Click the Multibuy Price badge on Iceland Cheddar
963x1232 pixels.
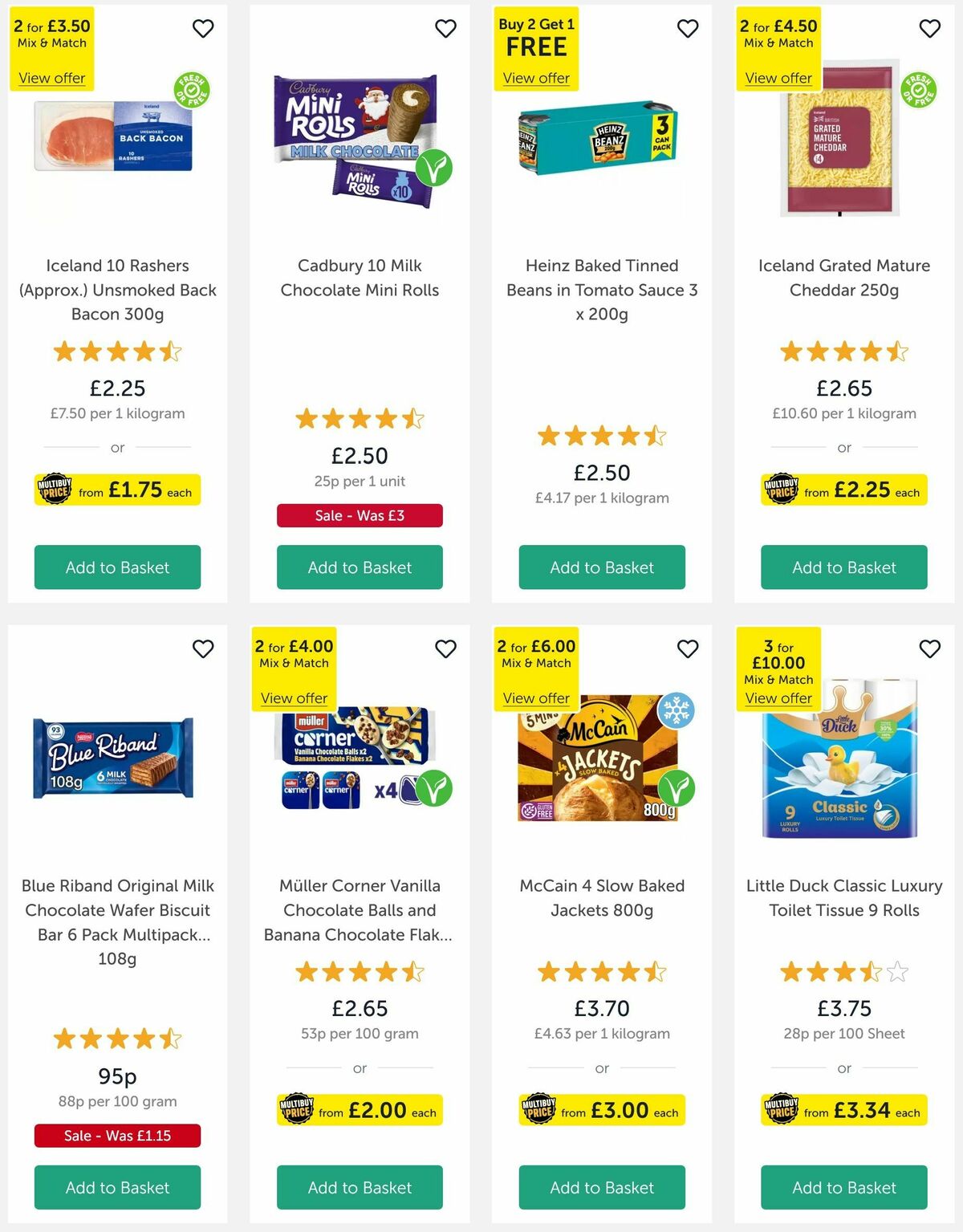point(780,489)
